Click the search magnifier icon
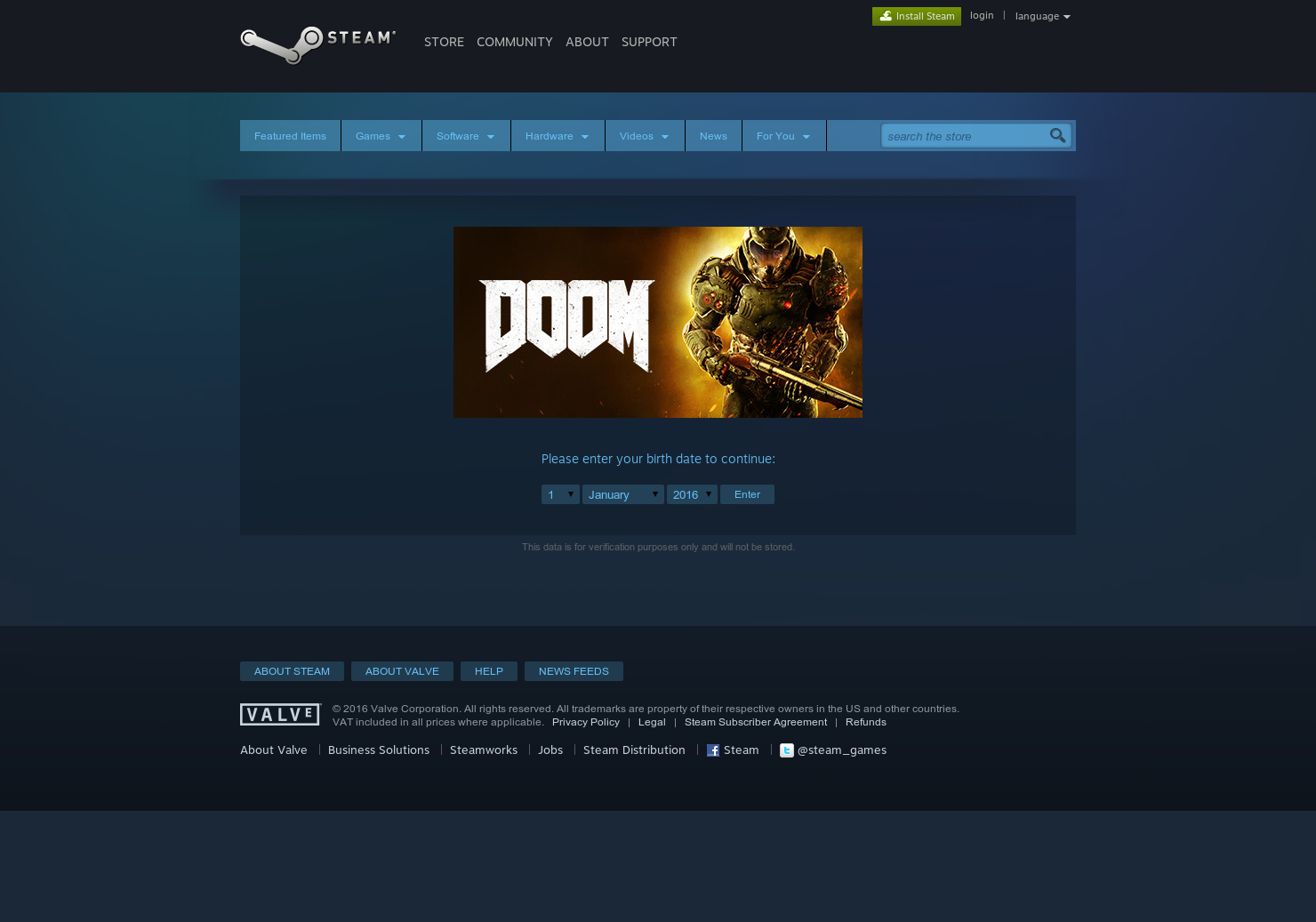The width and height of the screenshot is (1316, 922). click(x=1057, y=135)
